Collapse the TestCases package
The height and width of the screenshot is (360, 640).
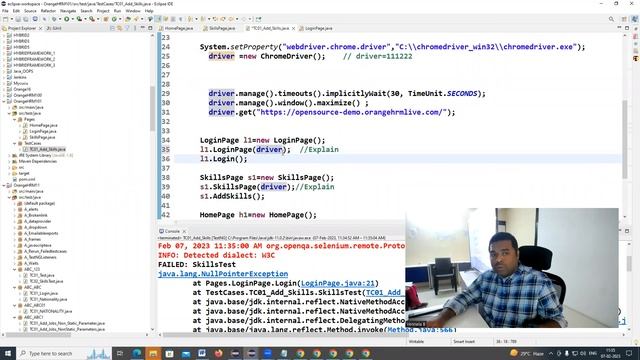(15, 143)
